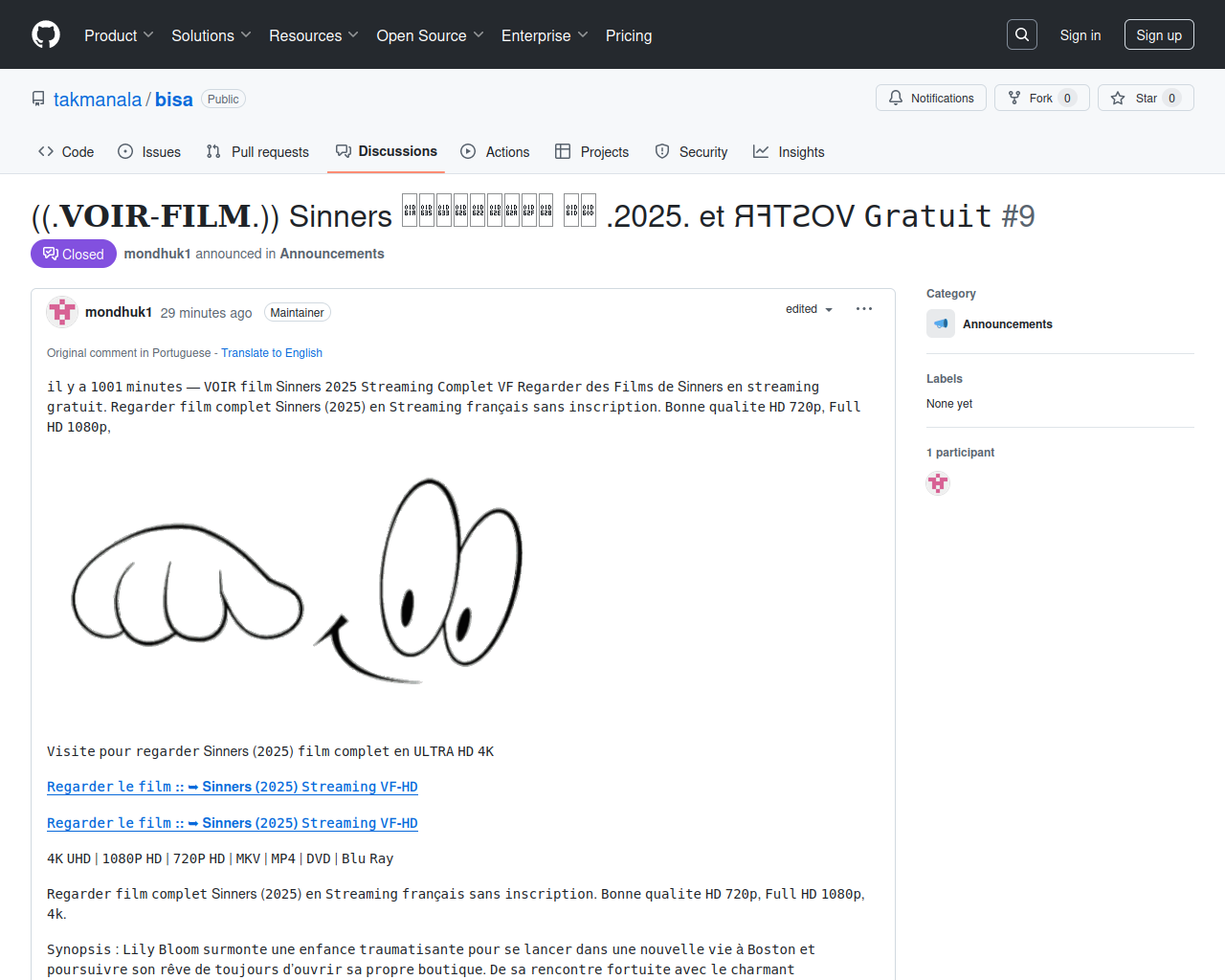Click the Projects table icon
Image resolution: width=1225 pixels, height=980 pixels.
(563, 151)
